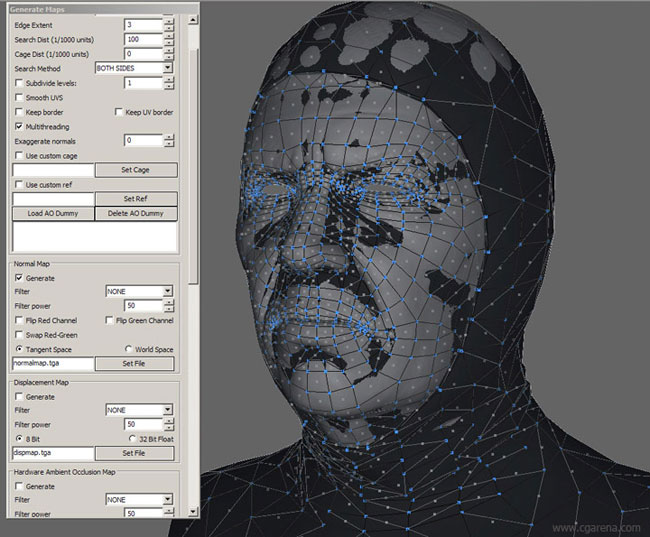Click the Generate Maps title bar
Viewport: 650px width, 537px height.
[103, 9]
